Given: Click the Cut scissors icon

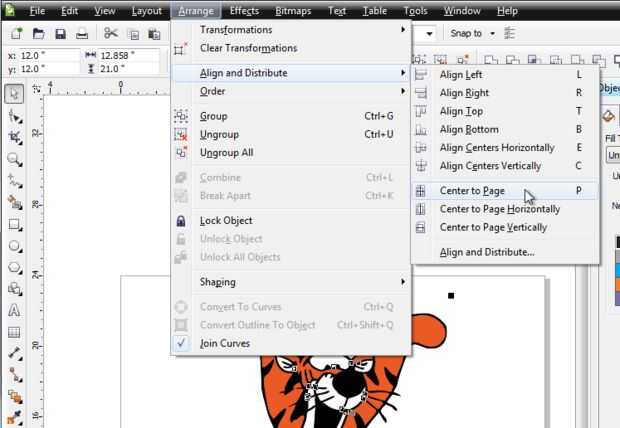Looking at the screenshot, I should click(x=111, y=33).
